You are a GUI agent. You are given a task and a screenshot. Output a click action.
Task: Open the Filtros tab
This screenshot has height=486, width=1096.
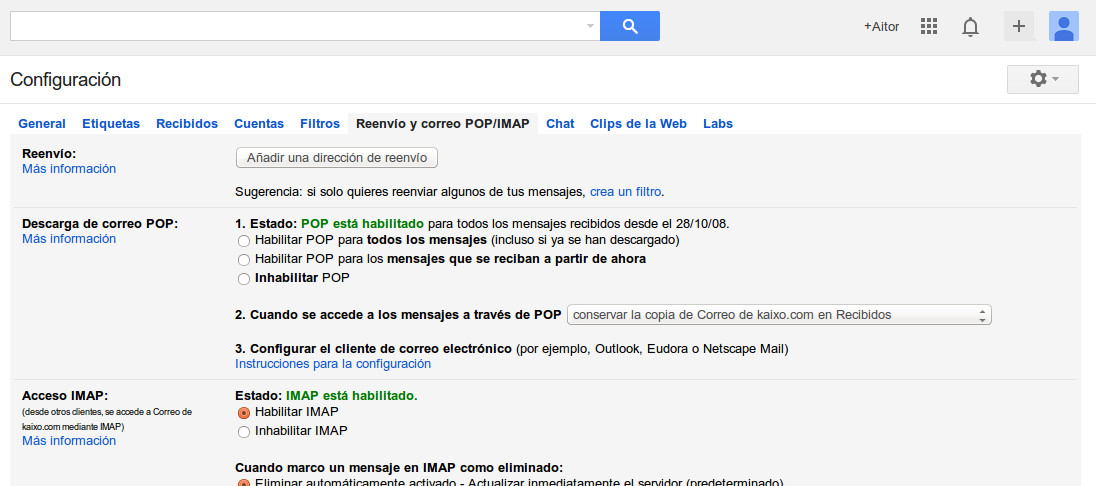(x=320, y=124)
